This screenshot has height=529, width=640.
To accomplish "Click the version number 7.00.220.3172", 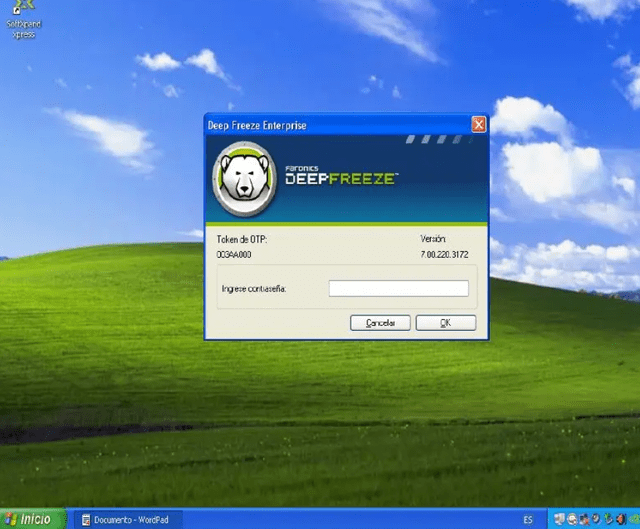I will pos(444,254).
